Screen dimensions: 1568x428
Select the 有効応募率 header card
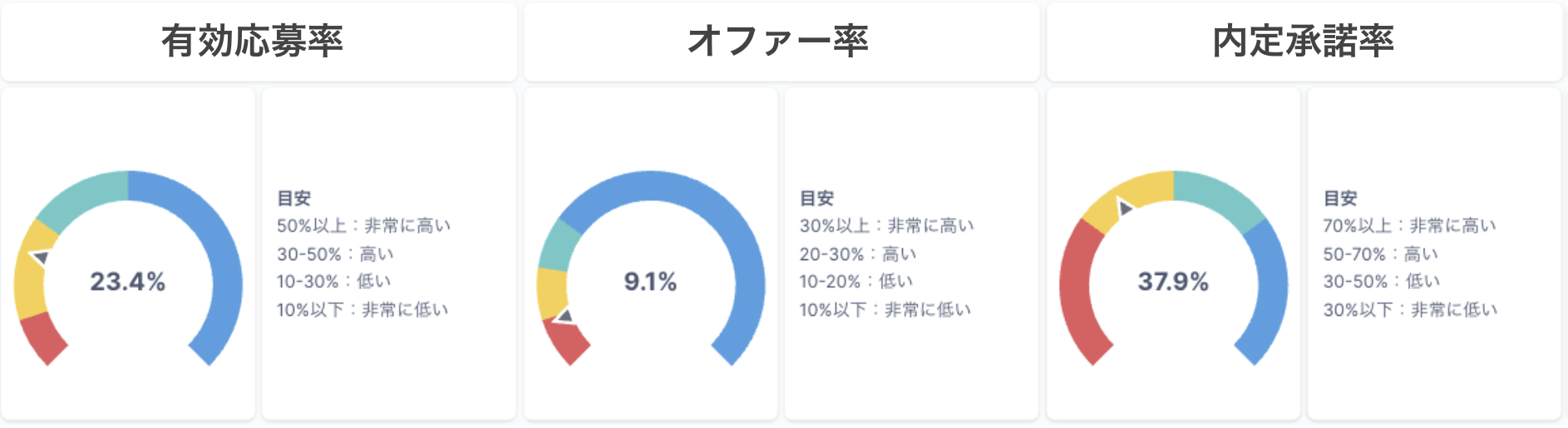[x=259, y=42]
